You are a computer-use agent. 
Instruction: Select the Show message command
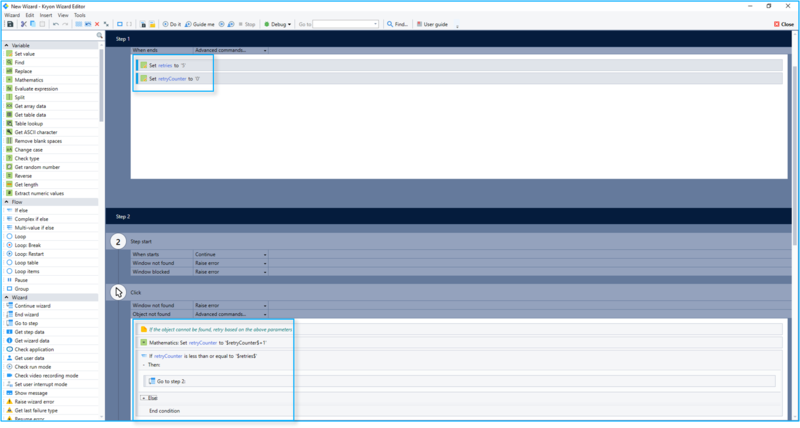coord(33,392)
